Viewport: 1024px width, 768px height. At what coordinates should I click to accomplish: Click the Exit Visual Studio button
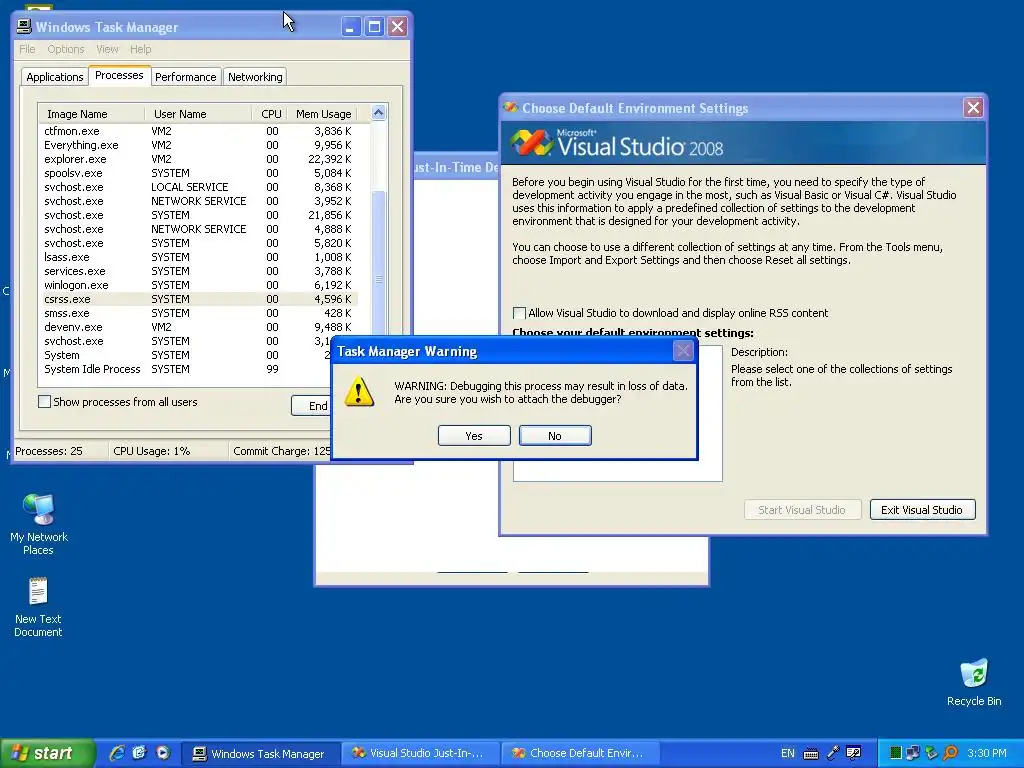tap(922, 509)
